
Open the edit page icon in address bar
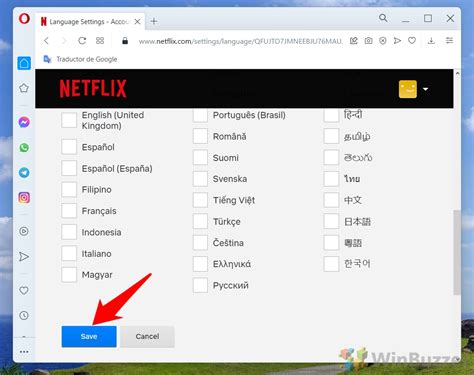354,41
